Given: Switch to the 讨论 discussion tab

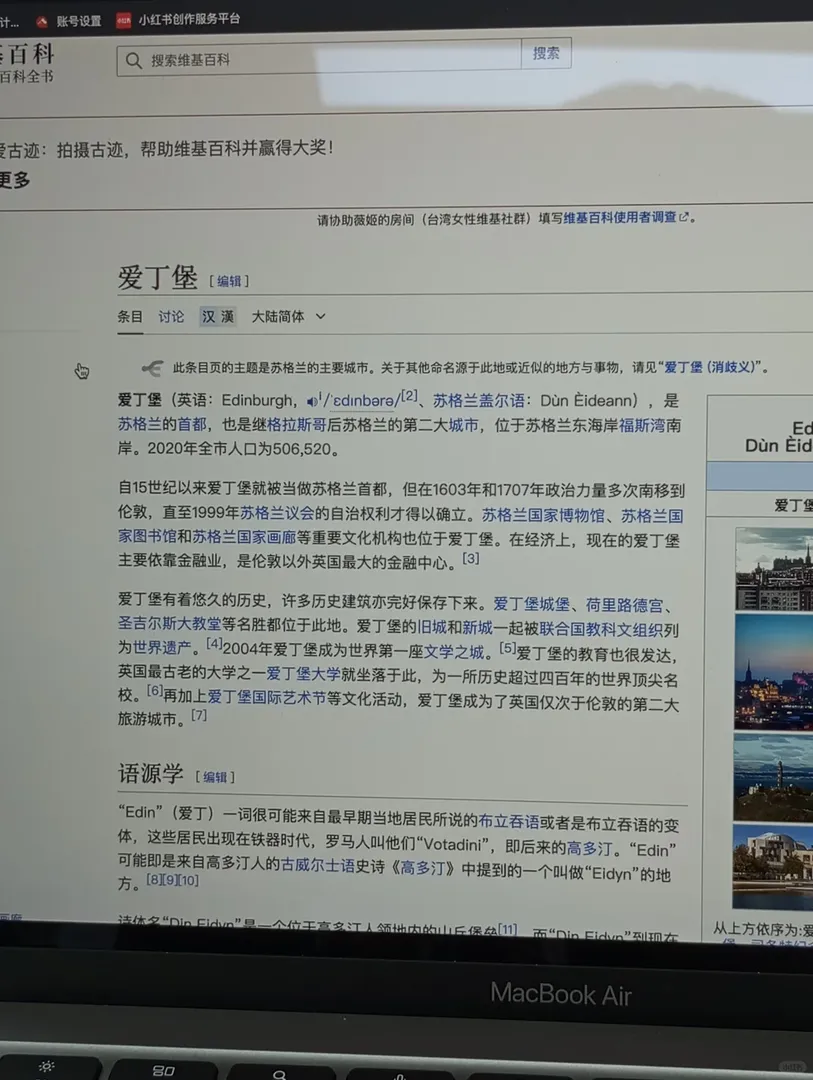Looking at the screenshot, I should tap(171, 316).
